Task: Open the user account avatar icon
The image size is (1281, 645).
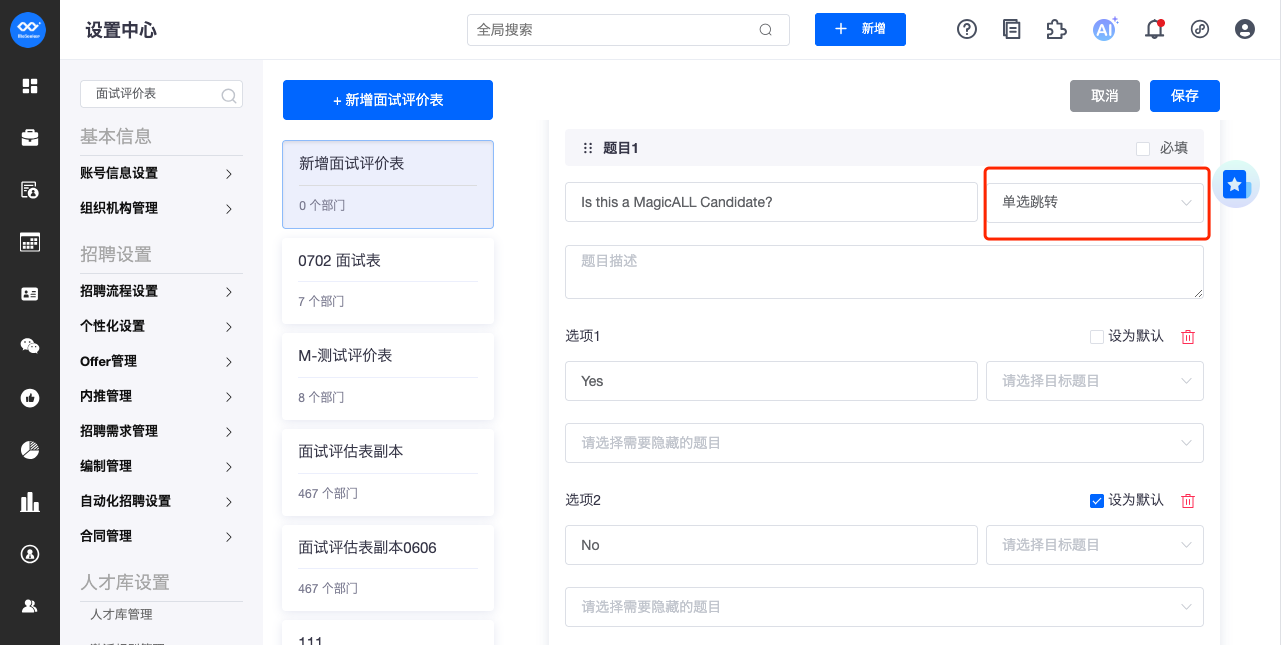Action: [x=1245, y=30]
